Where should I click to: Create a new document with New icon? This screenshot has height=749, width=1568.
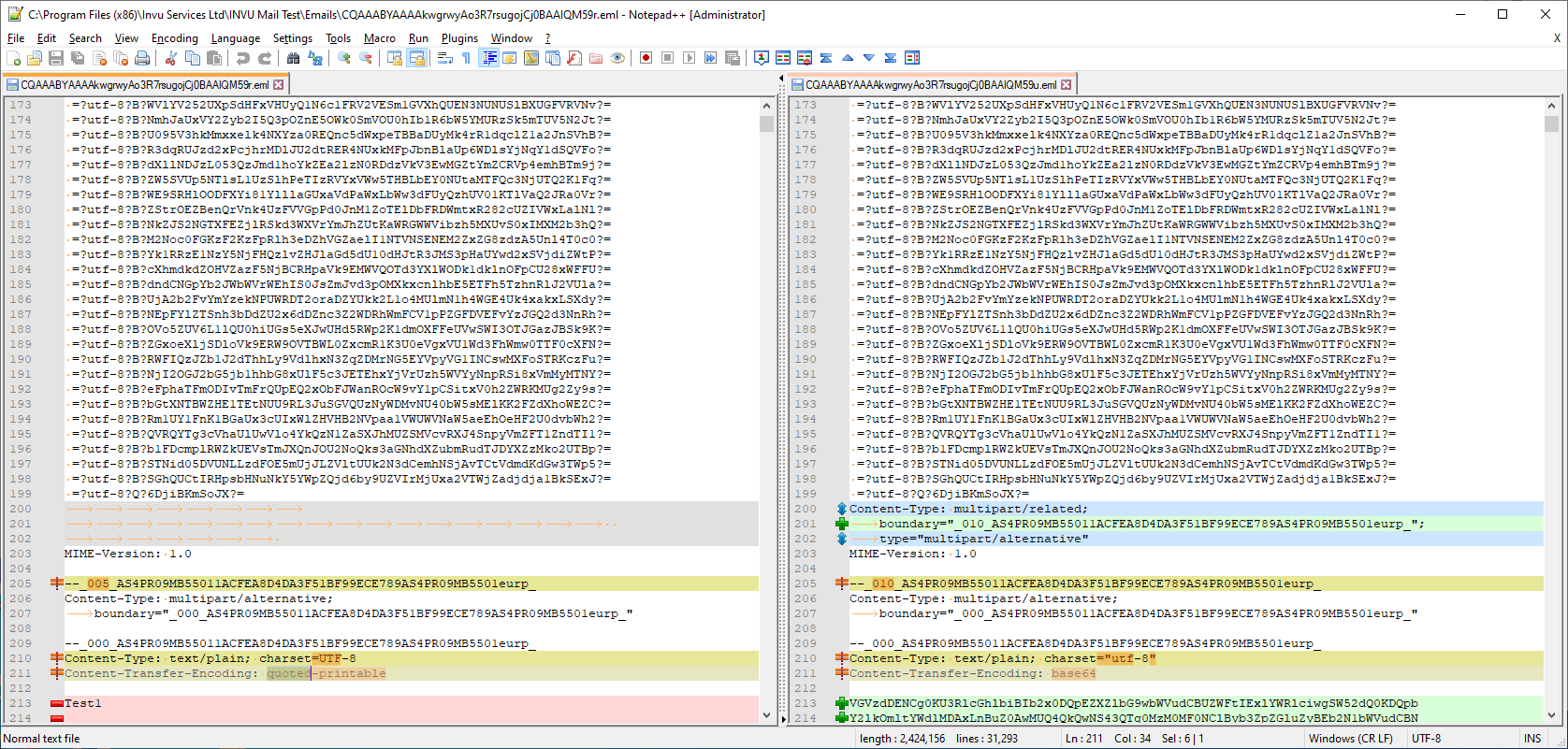click(x=13, y=58)
